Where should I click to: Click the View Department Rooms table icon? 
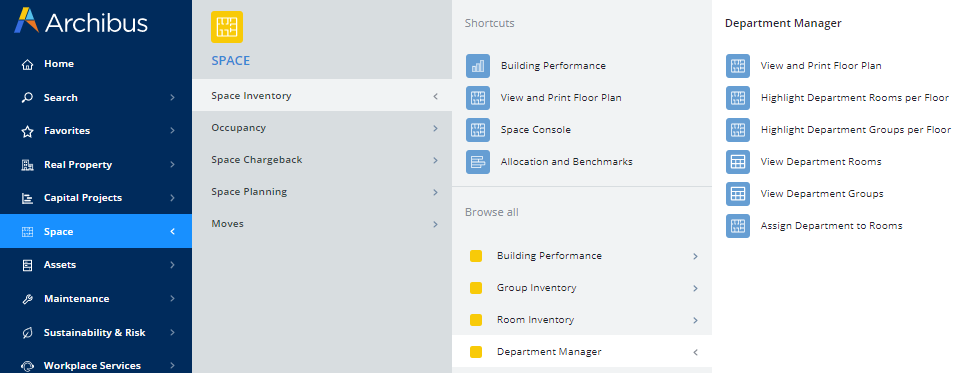[738, 162]
